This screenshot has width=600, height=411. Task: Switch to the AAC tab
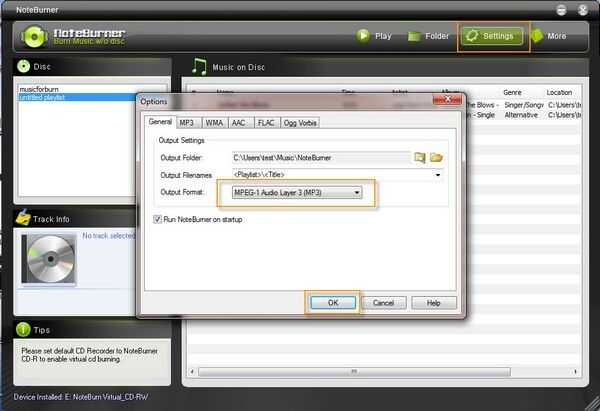point(241,123)
